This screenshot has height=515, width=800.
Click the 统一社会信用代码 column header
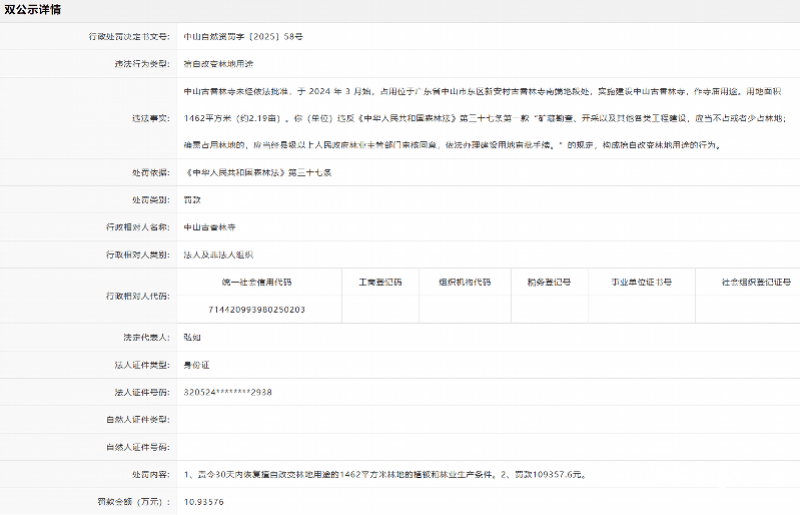pyautogui.click(x=257, y=282)
